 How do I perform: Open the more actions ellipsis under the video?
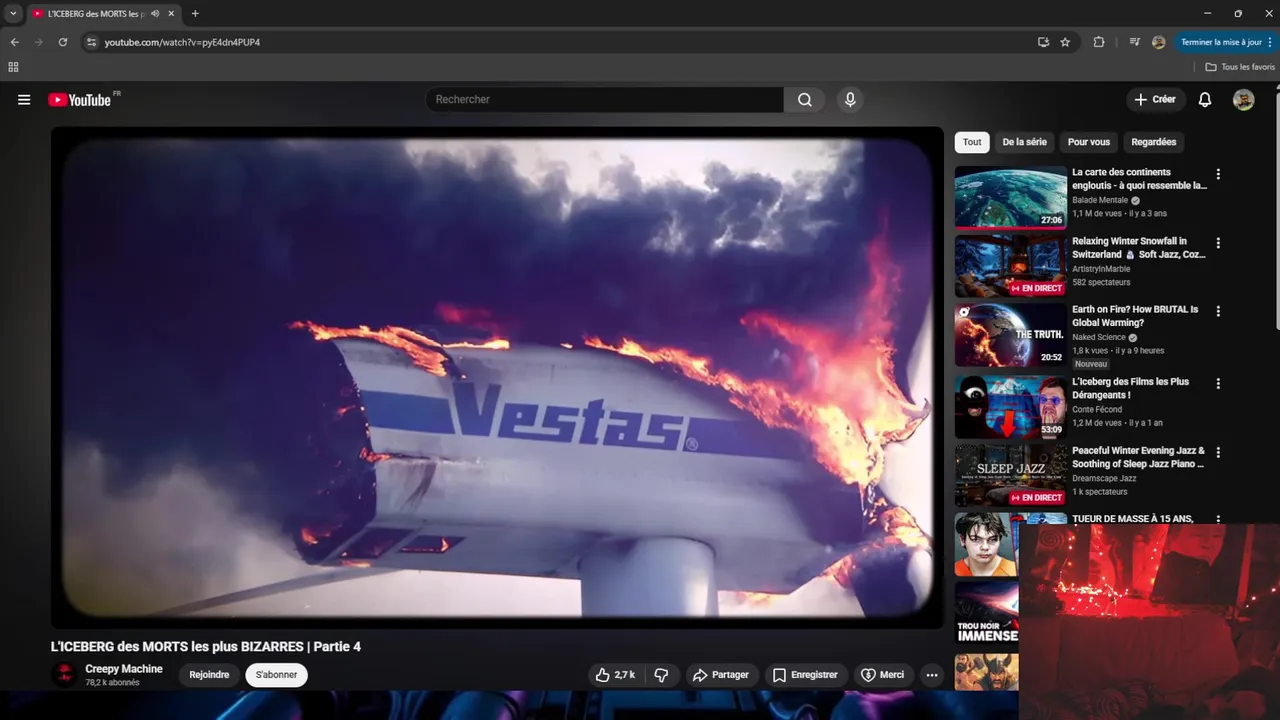[x=932, y=675]
